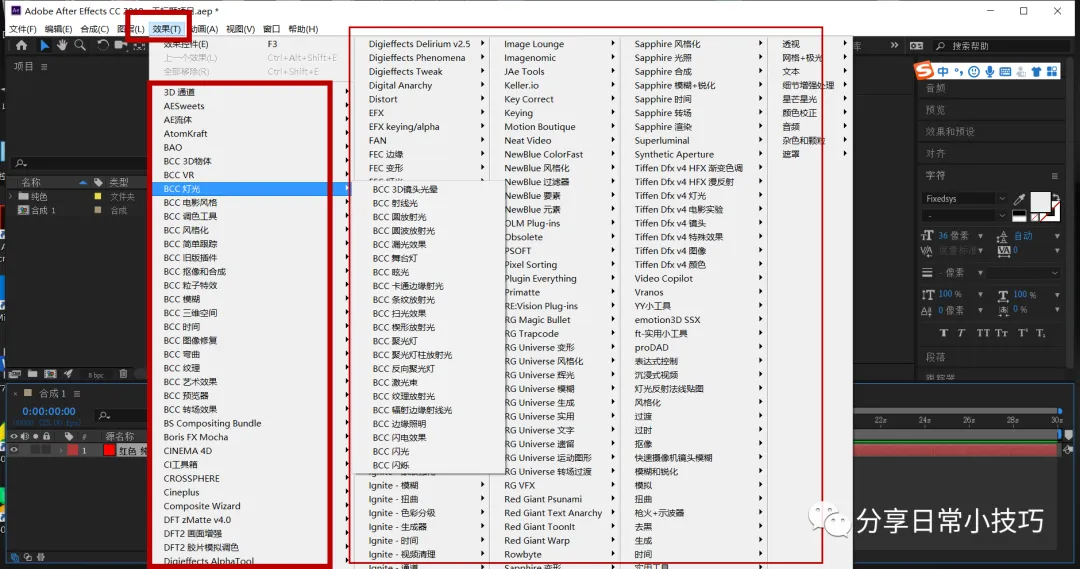Open the vertical scale 100% dropdown arrow
Viewport: 1080px width, 569px height.
pos(980,295)
